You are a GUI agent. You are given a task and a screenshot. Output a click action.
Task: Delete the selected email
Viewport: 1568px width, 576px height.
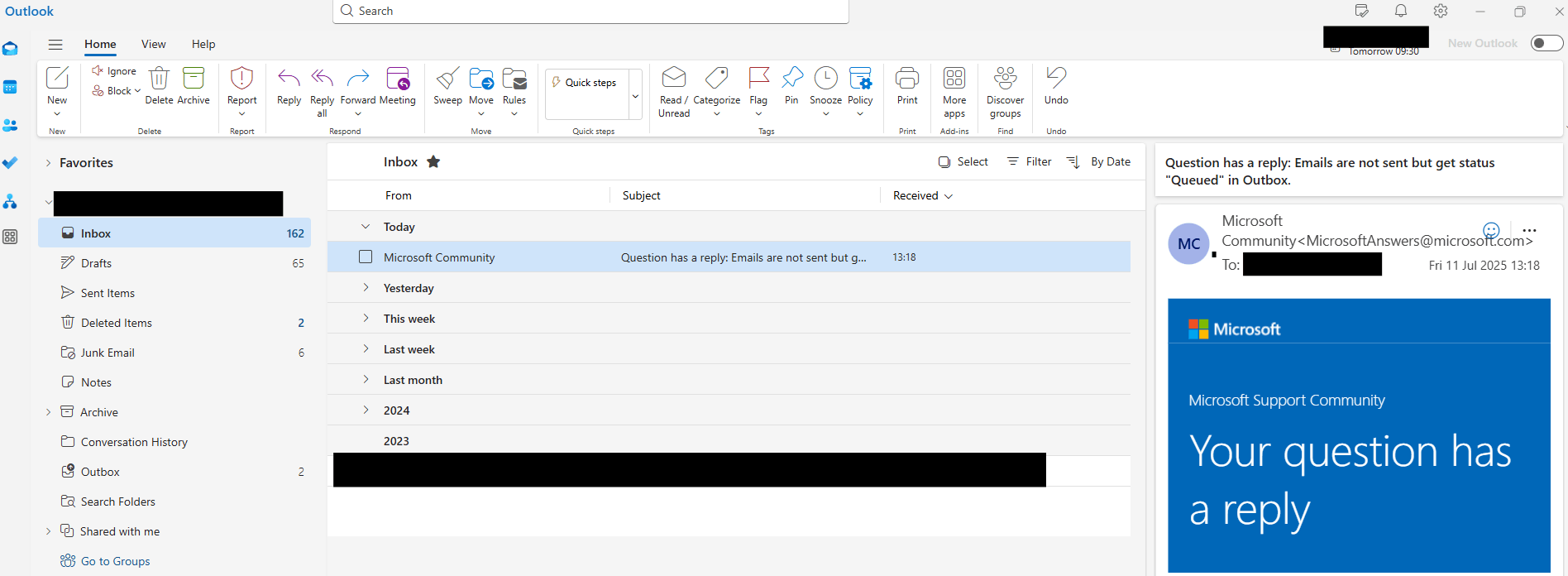tap(159, 86)
